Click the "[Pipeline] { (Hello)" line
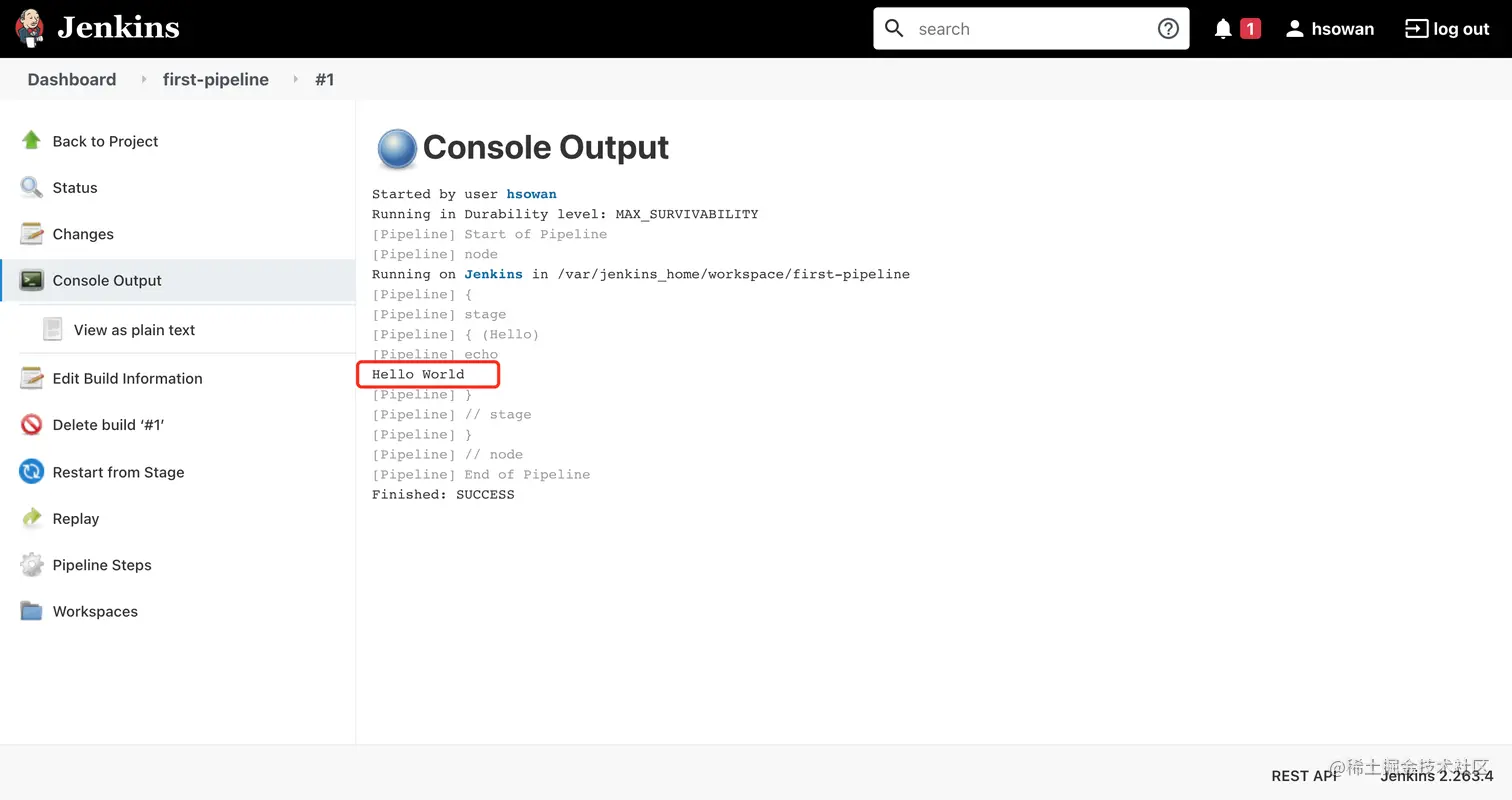The width and height of the screenshot is (1512, 800). (x=455, y=334)
